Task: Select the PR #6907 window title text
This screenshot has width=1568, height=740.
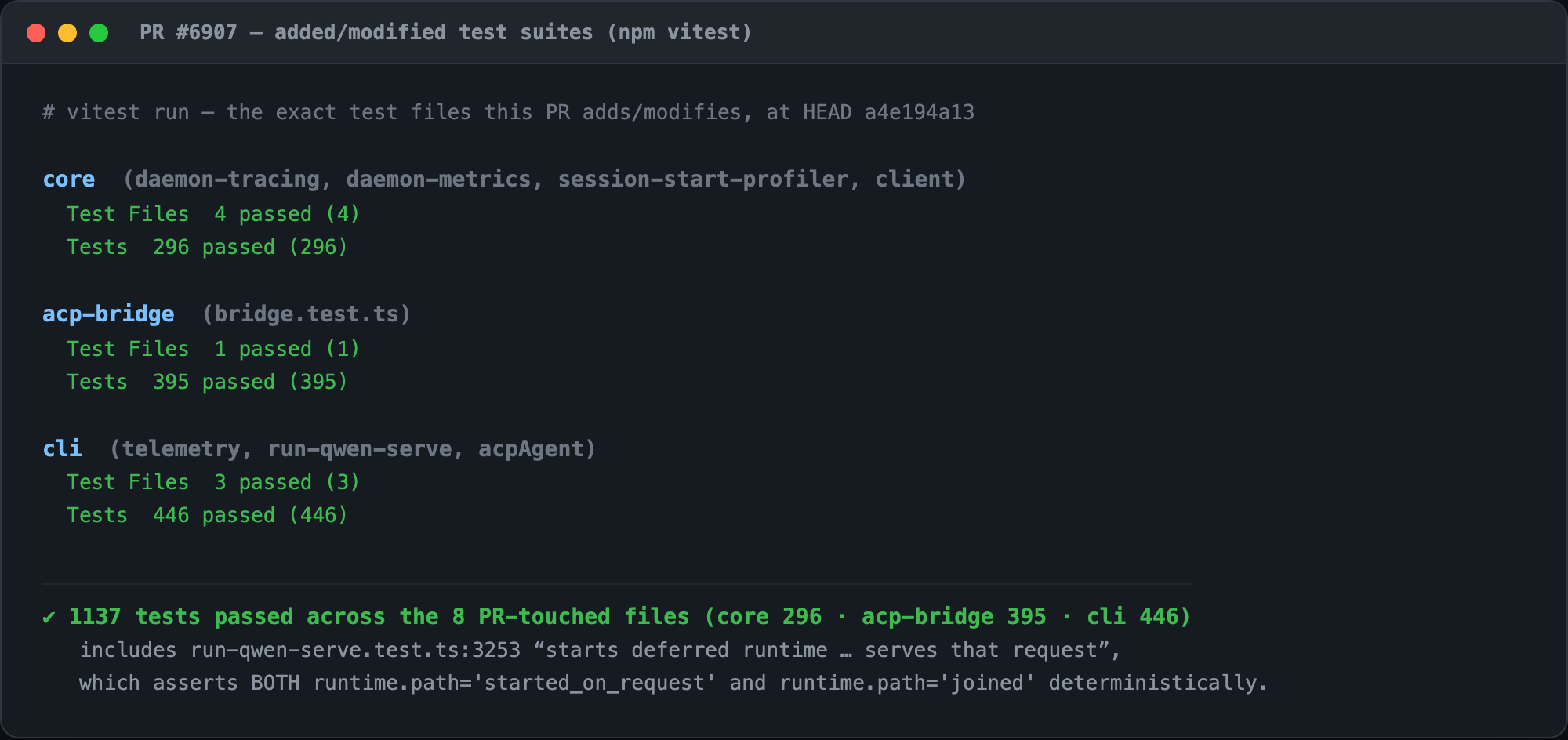Action: (445, 32)
